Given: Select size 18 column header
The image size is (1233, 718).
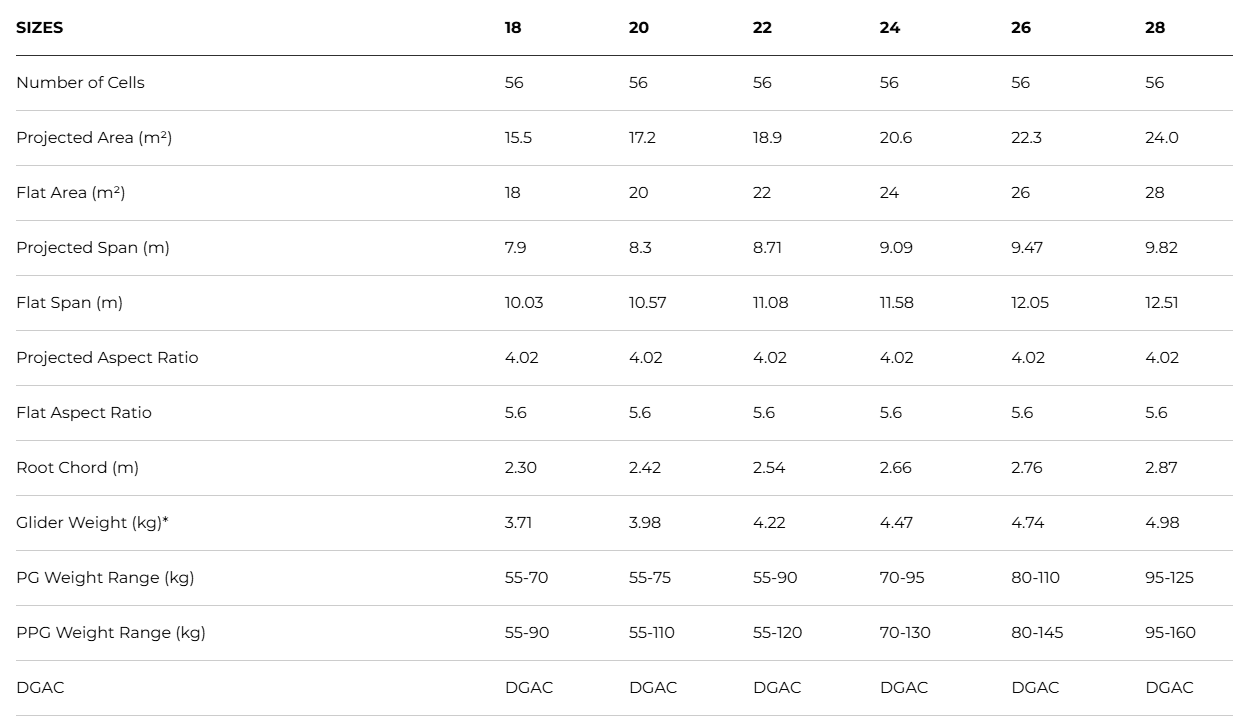Looking at the screenshot, I should click(x=512, y=28).
